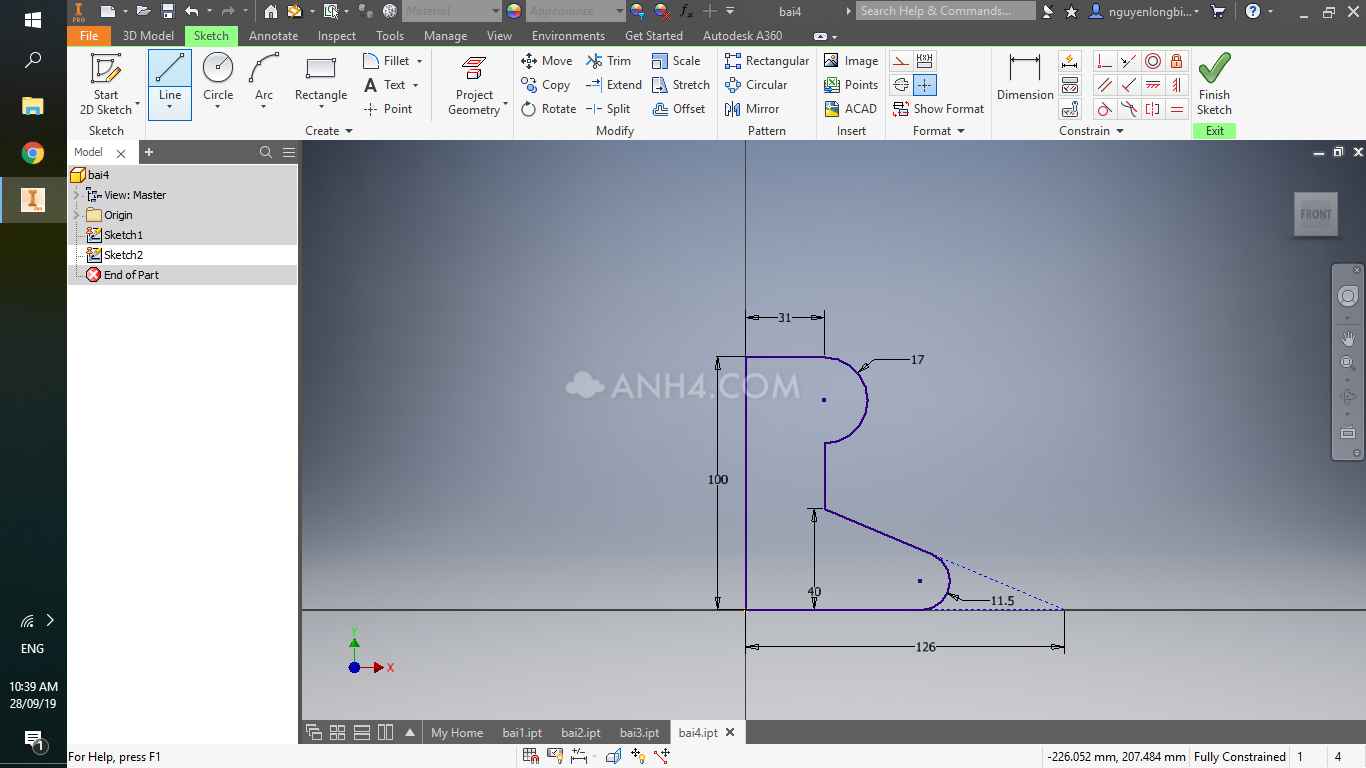This screenshot has width=1366, height=768.
Task: Open the My Home tab
Action: pos(457,733)
